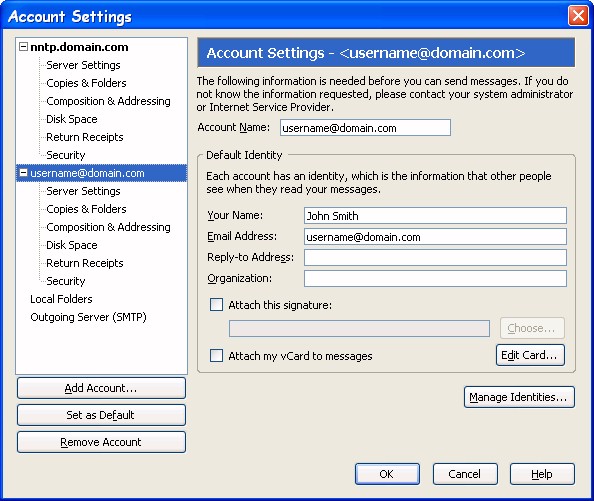Select Disk Space under username@domain.com
Viewport: 594px width, 501px height.
click(72, 245)
